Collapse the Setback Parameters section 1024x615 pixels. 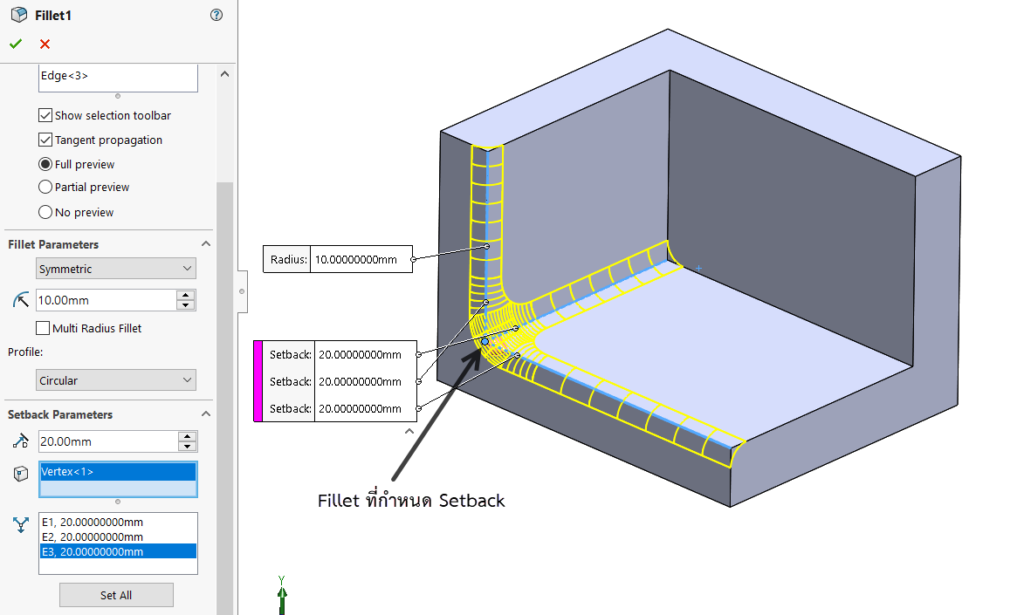[206, 414]
